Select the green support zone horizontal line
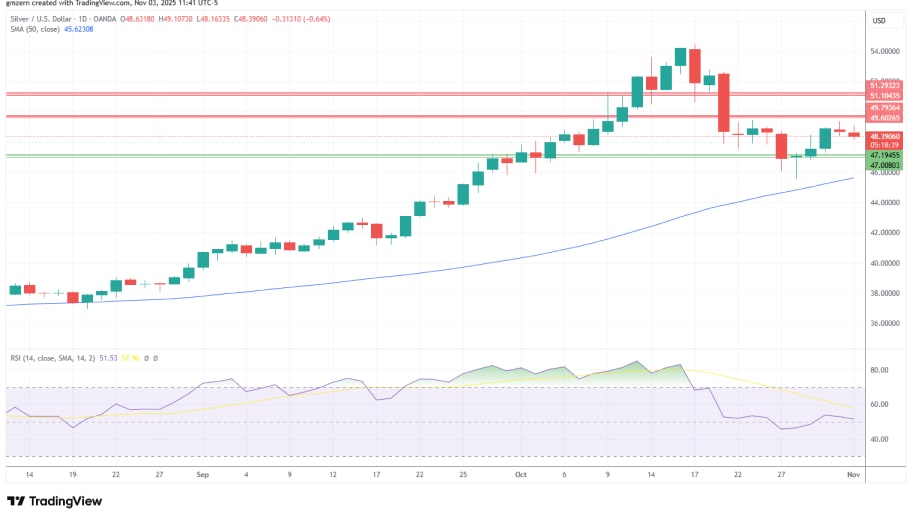The image size is (912, 513). pyautogui.click(x=300, y=155)
